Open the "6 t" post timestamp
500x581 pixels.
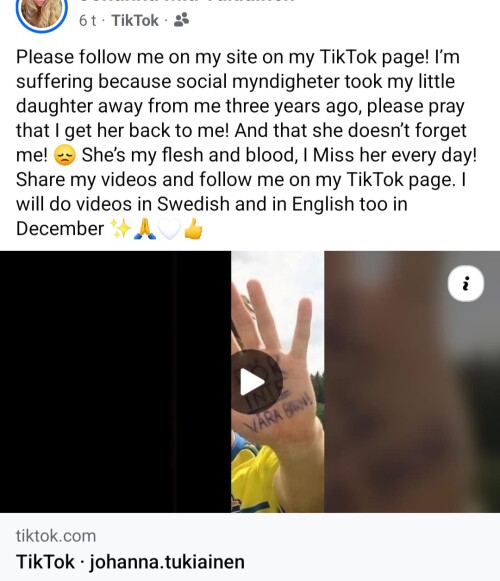click(87, 20)
